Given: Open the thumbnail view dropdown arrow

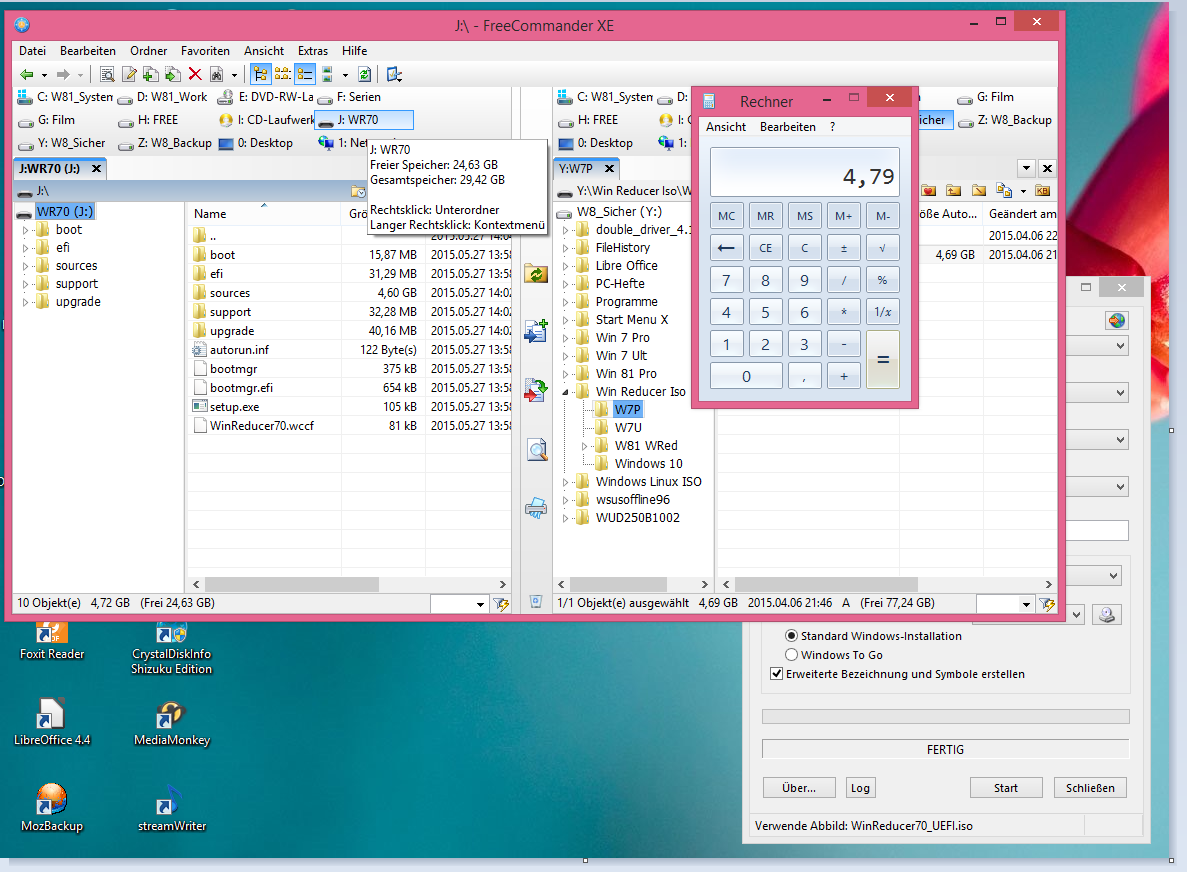Looking at the screenshot, I should point(345,75).
